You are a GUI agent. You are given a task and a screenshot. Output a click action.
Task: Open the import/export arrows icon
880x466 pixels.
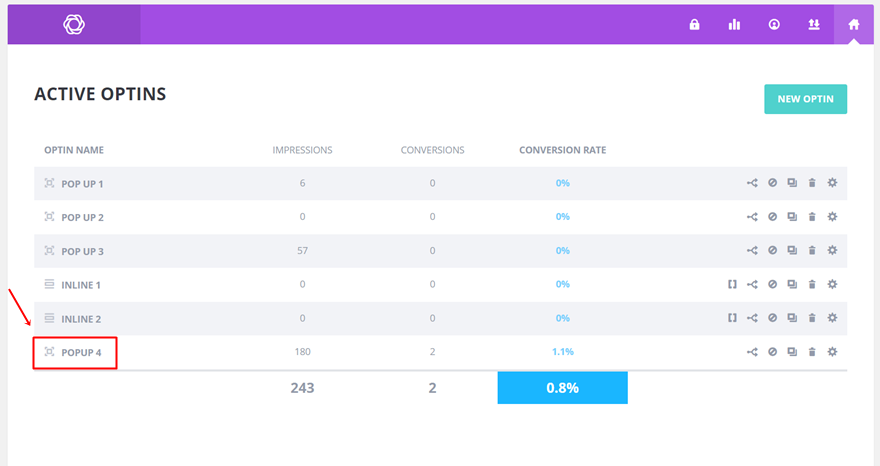[x=814, y=25]
